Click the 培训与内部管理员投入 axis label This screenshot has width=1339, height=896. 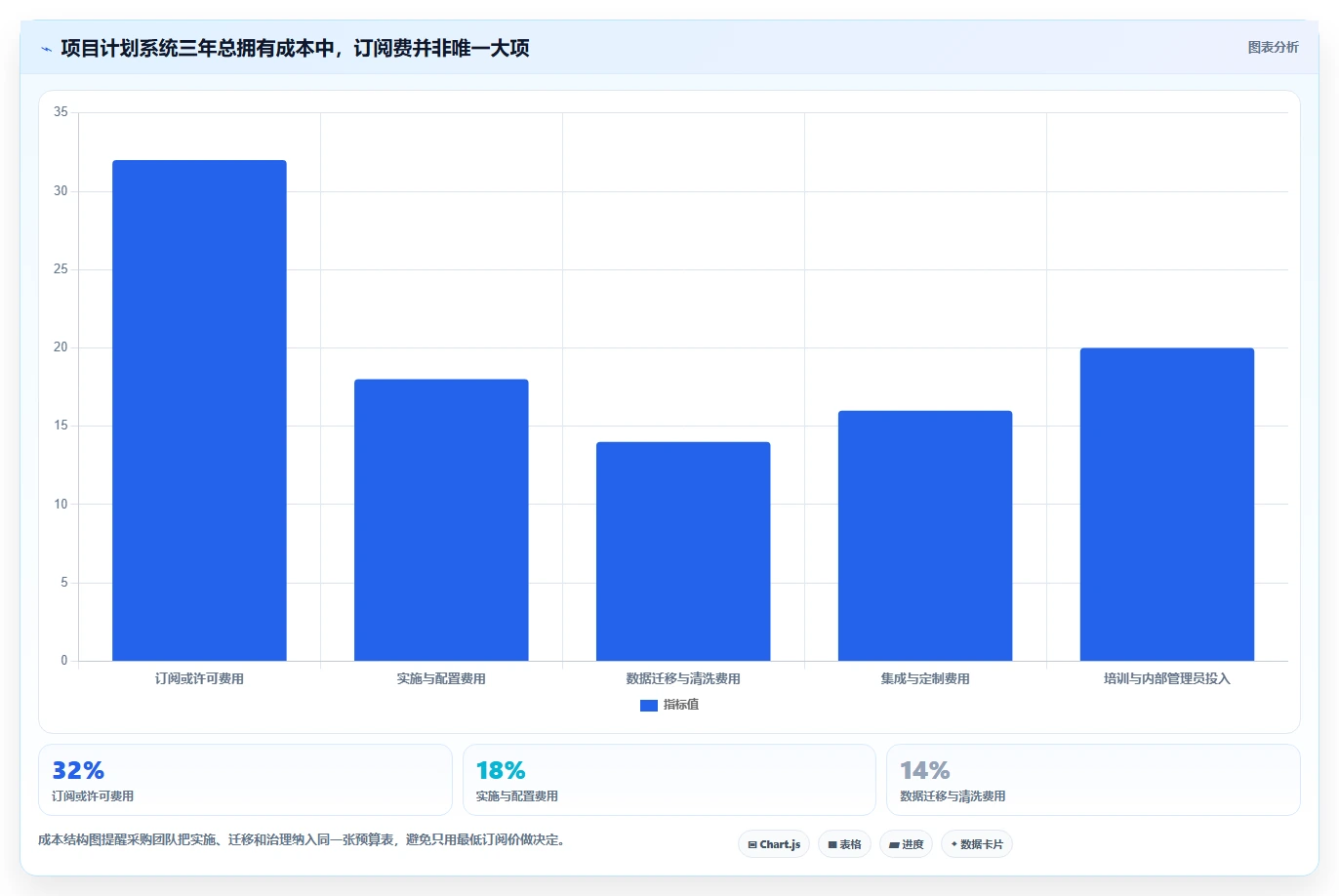pos(1167,678)
